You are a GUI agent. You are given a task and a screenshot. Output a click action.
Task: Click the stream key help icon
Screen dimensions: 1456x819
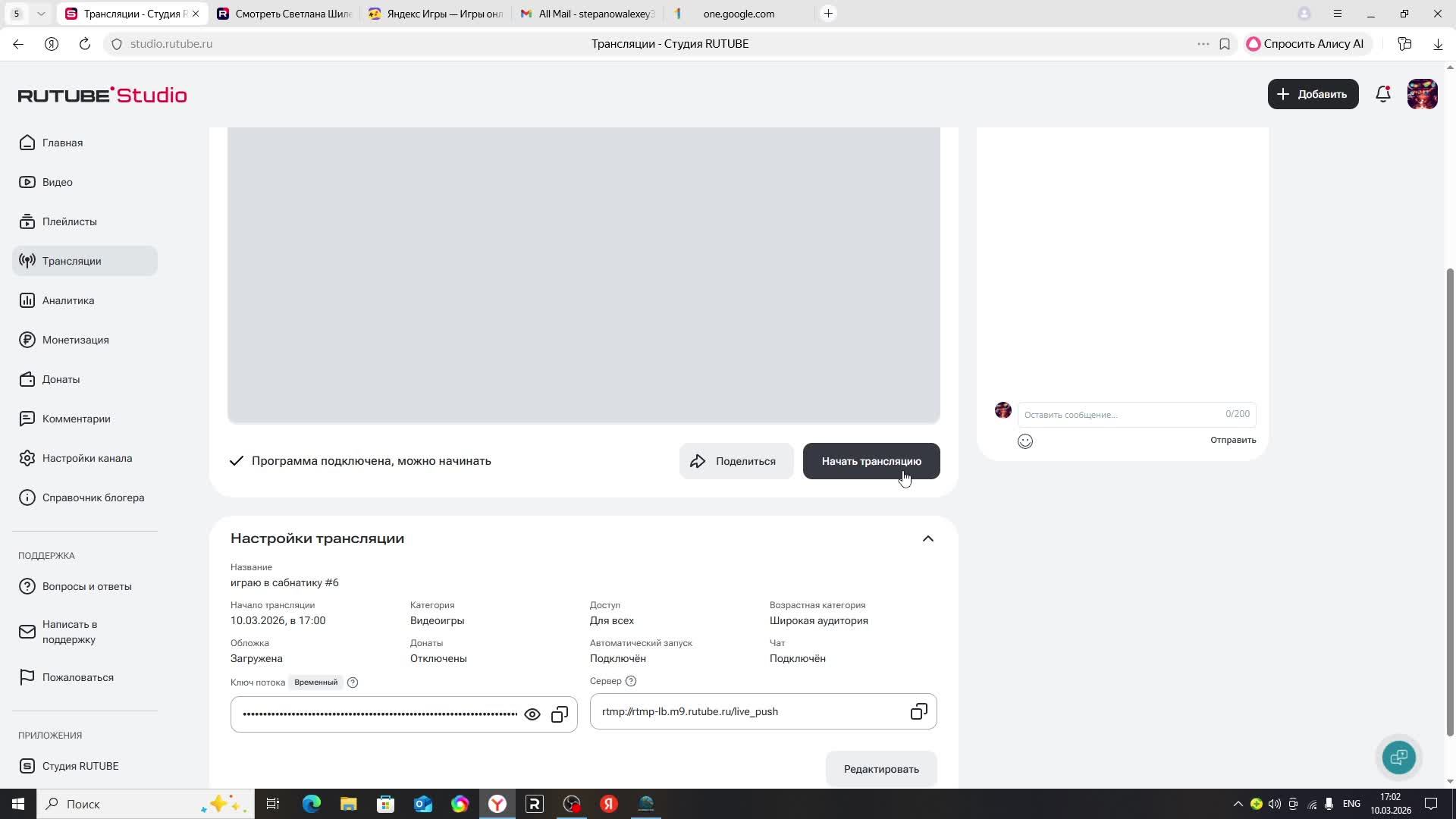click(x=353, y=682)
